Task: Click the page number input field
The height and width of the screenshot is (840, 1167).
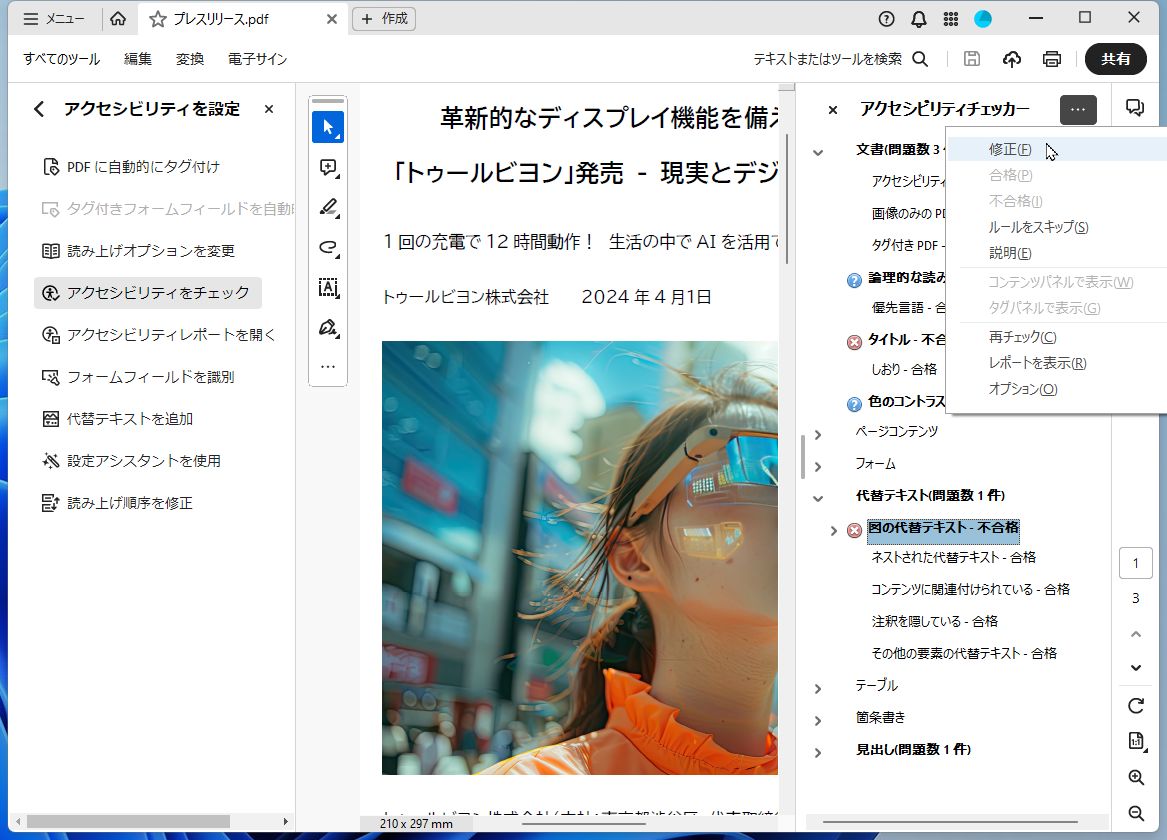Action: (x=1135, y=562)
